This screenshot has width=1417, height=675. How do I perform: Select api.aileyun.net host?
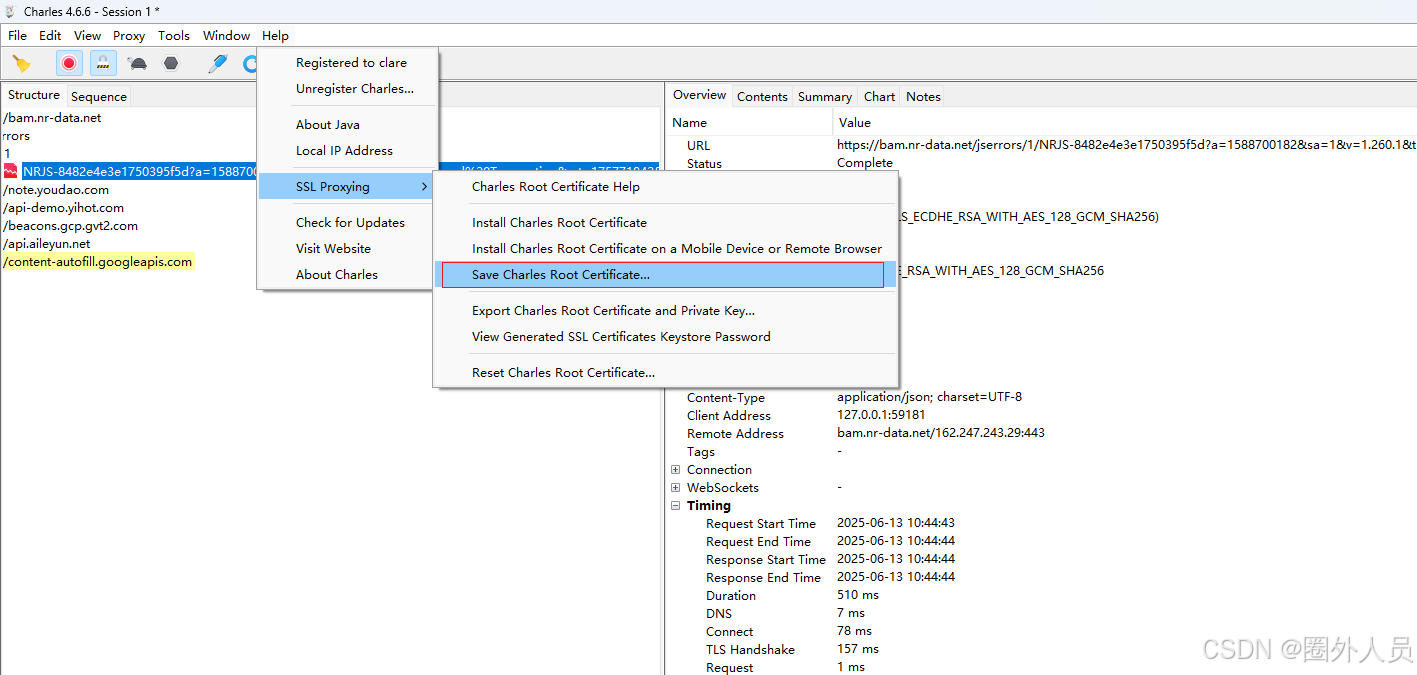tap(46, 243)
